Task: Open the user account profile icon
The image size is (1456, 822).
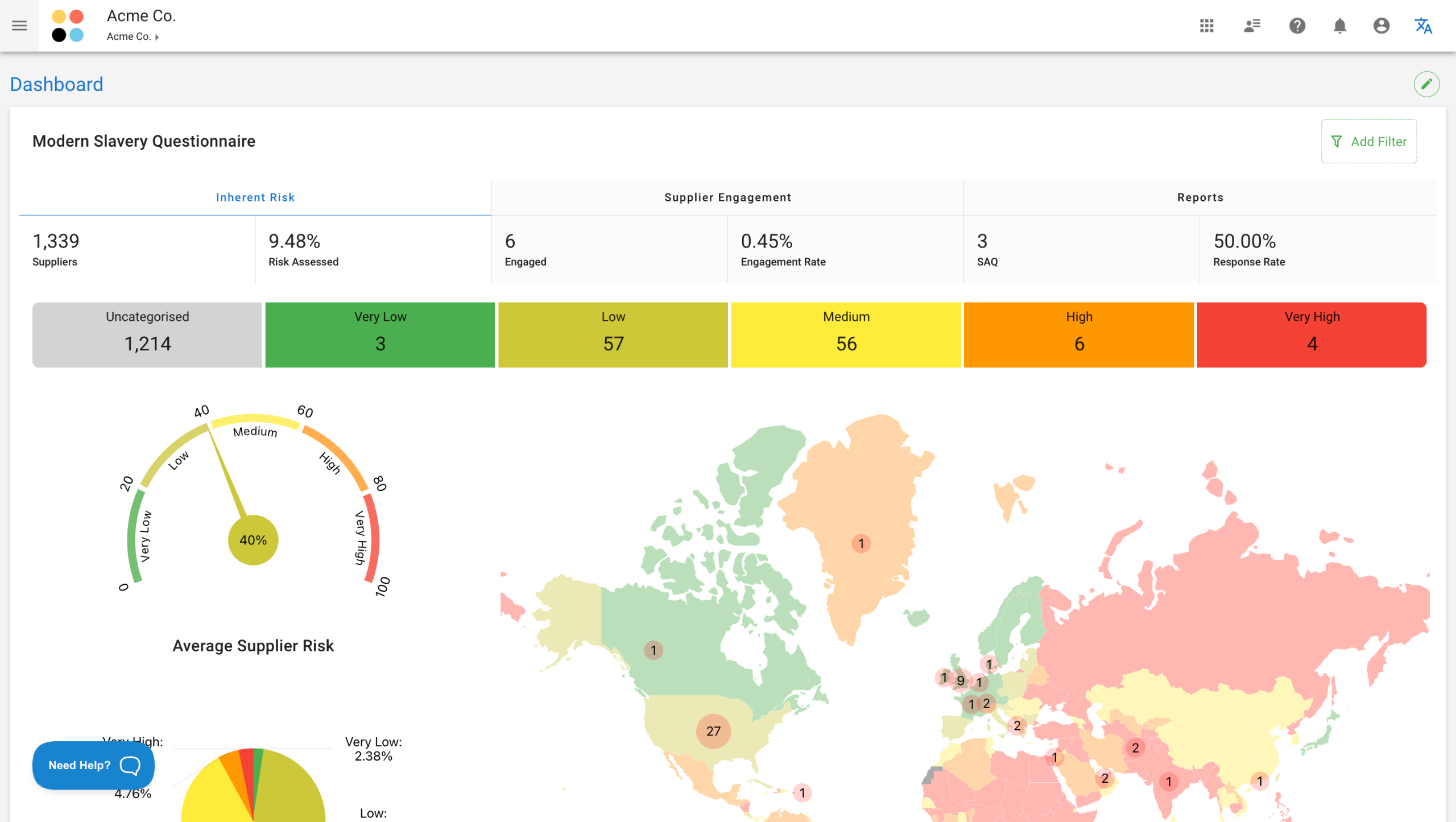Action: click(x=1381, y=26)
